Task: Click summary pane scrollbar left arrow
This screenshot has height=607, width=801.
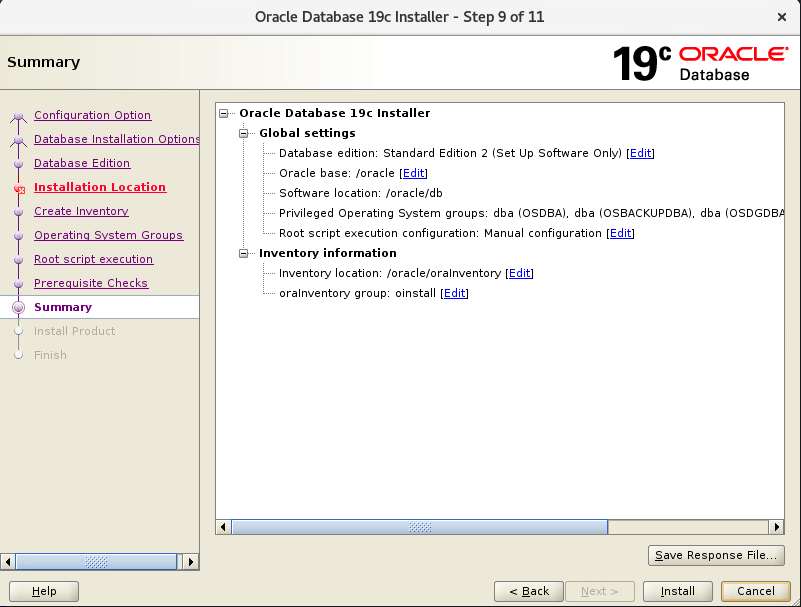Action: pos(223,527)
